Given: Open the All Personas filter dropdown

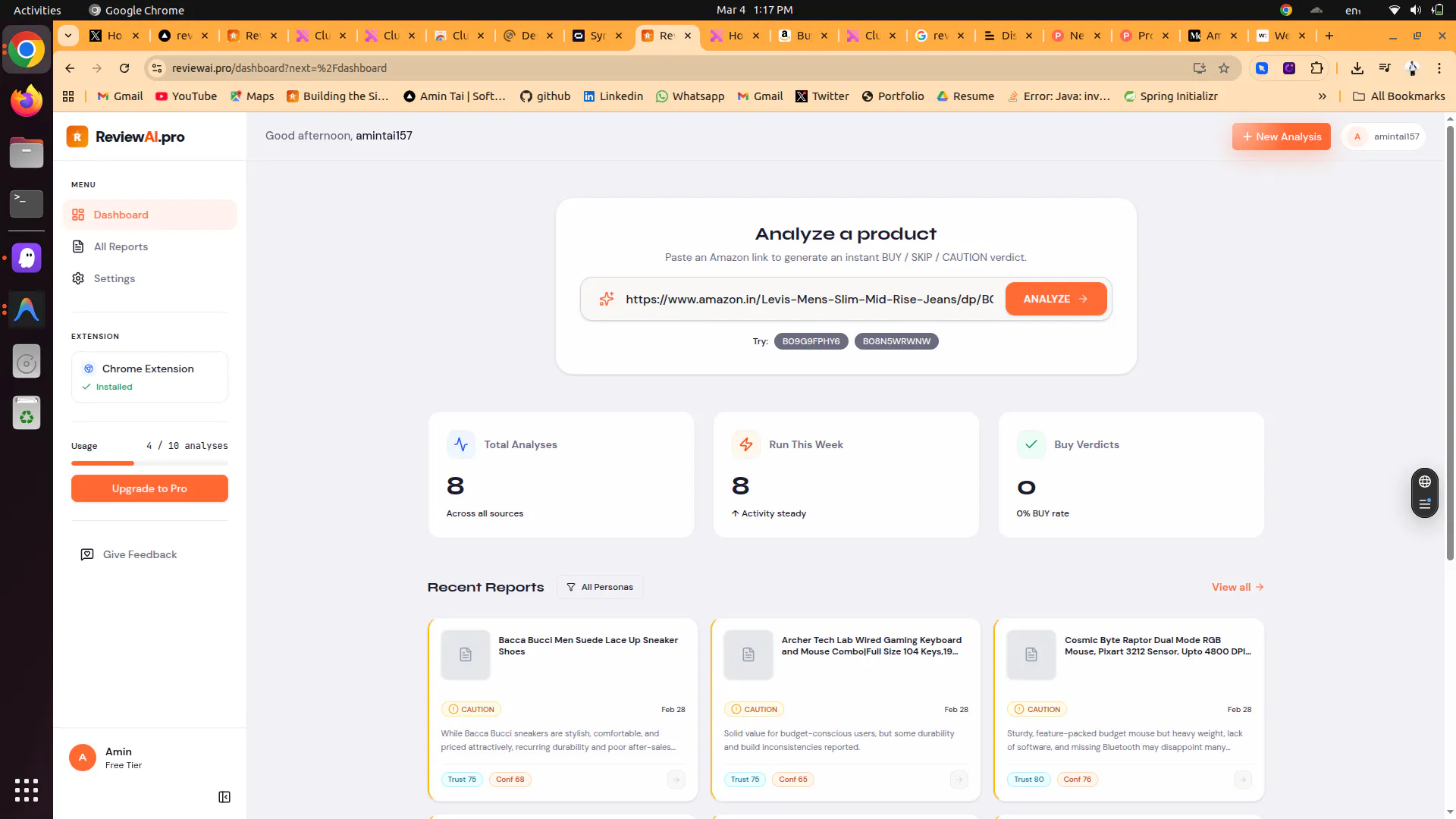Looking at the screenshot, I should click(x=600, y=587).
